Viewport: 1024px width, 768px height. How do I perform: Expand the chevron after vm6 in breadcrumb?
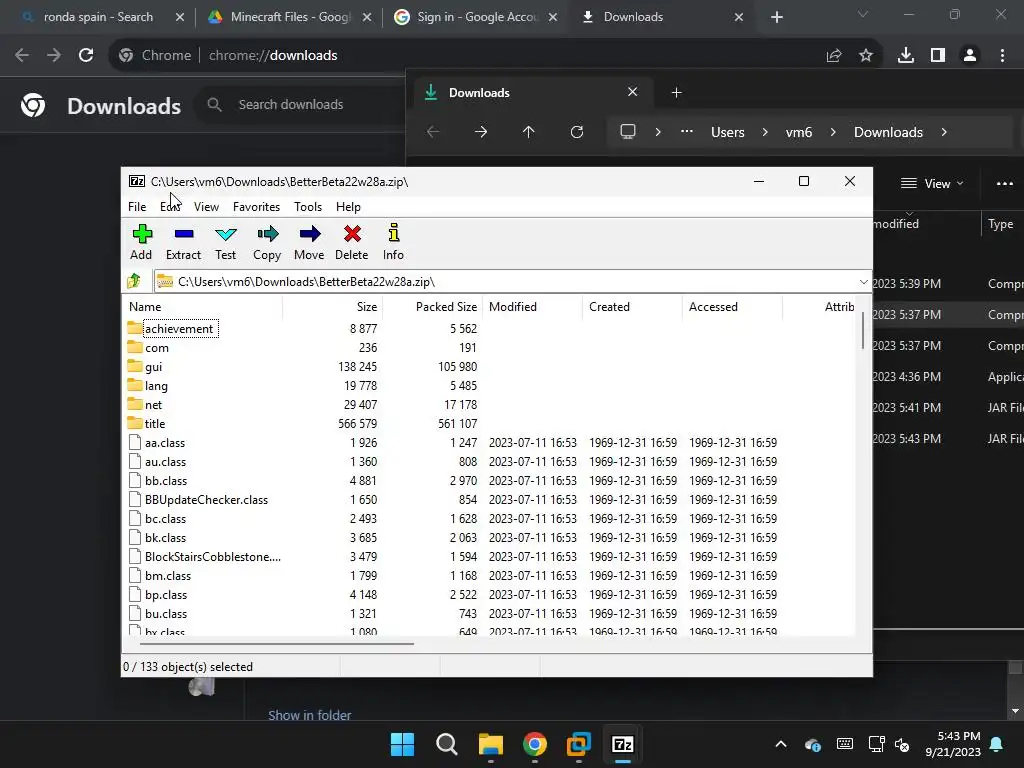833,132
